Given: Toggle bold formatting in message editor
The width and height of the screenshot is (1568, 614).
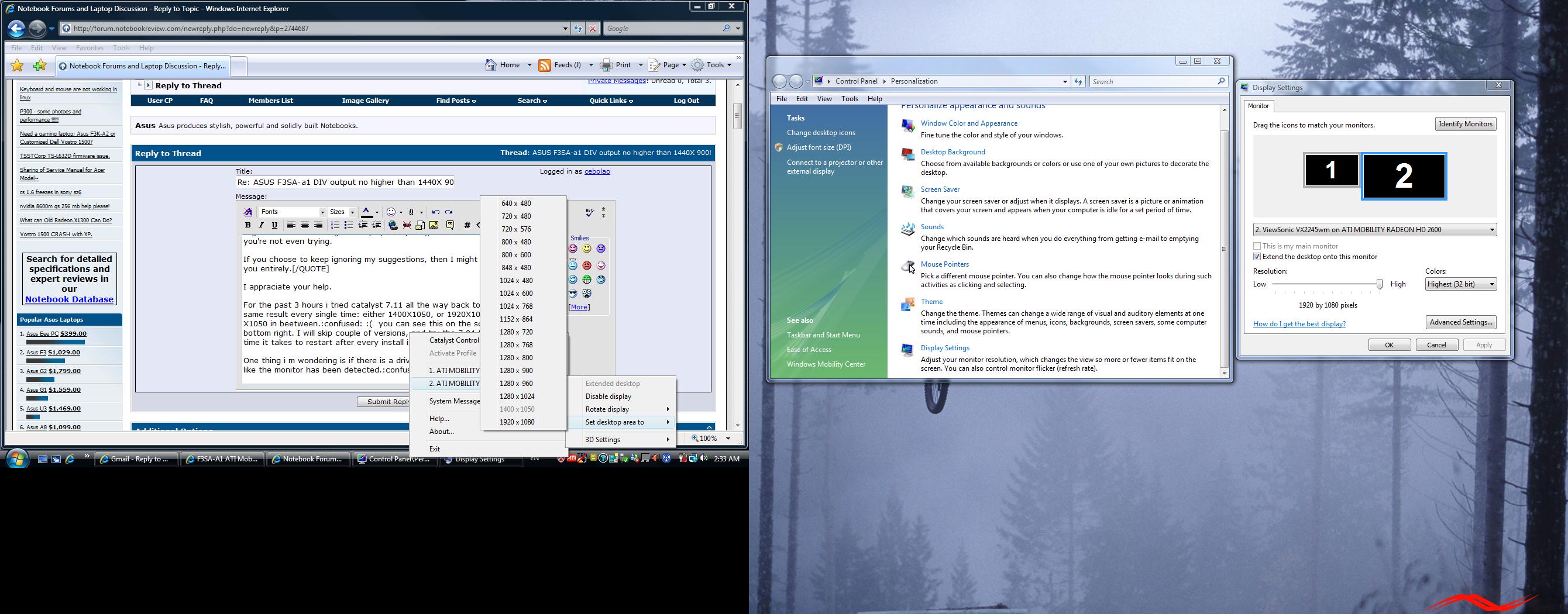Looking at the screenshot, I should tap(247, 225).
